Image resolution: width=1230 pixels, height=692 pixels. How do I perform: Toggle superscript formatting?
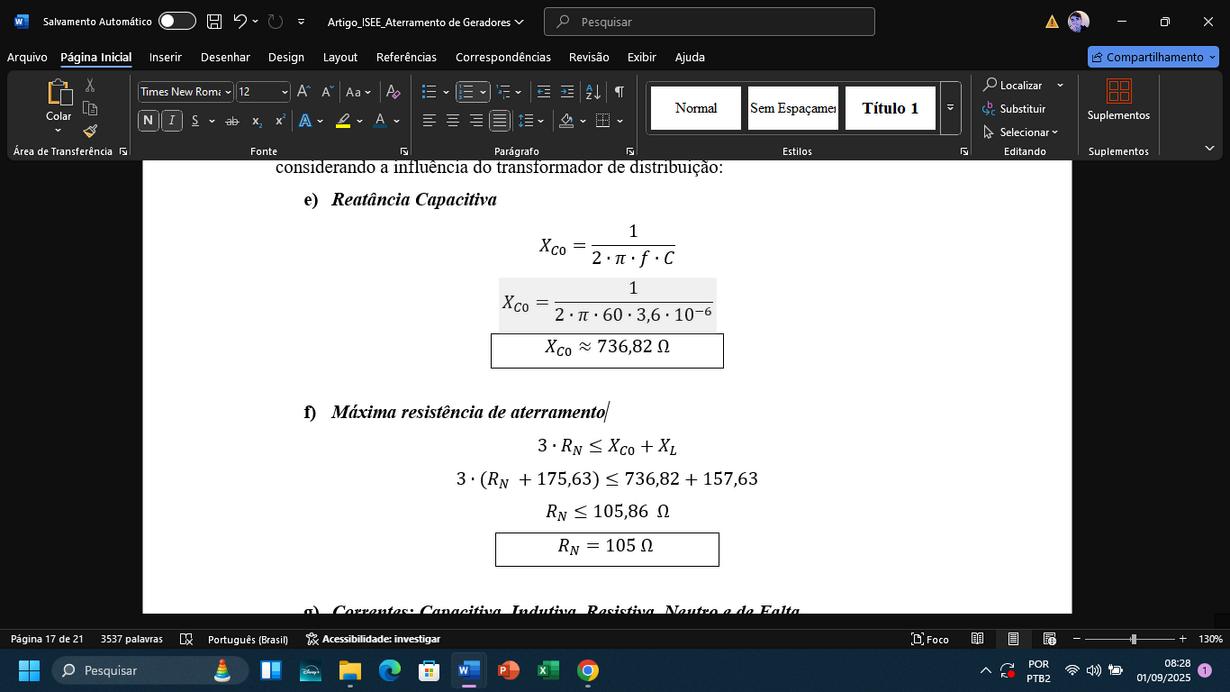(x=280, y=121)
